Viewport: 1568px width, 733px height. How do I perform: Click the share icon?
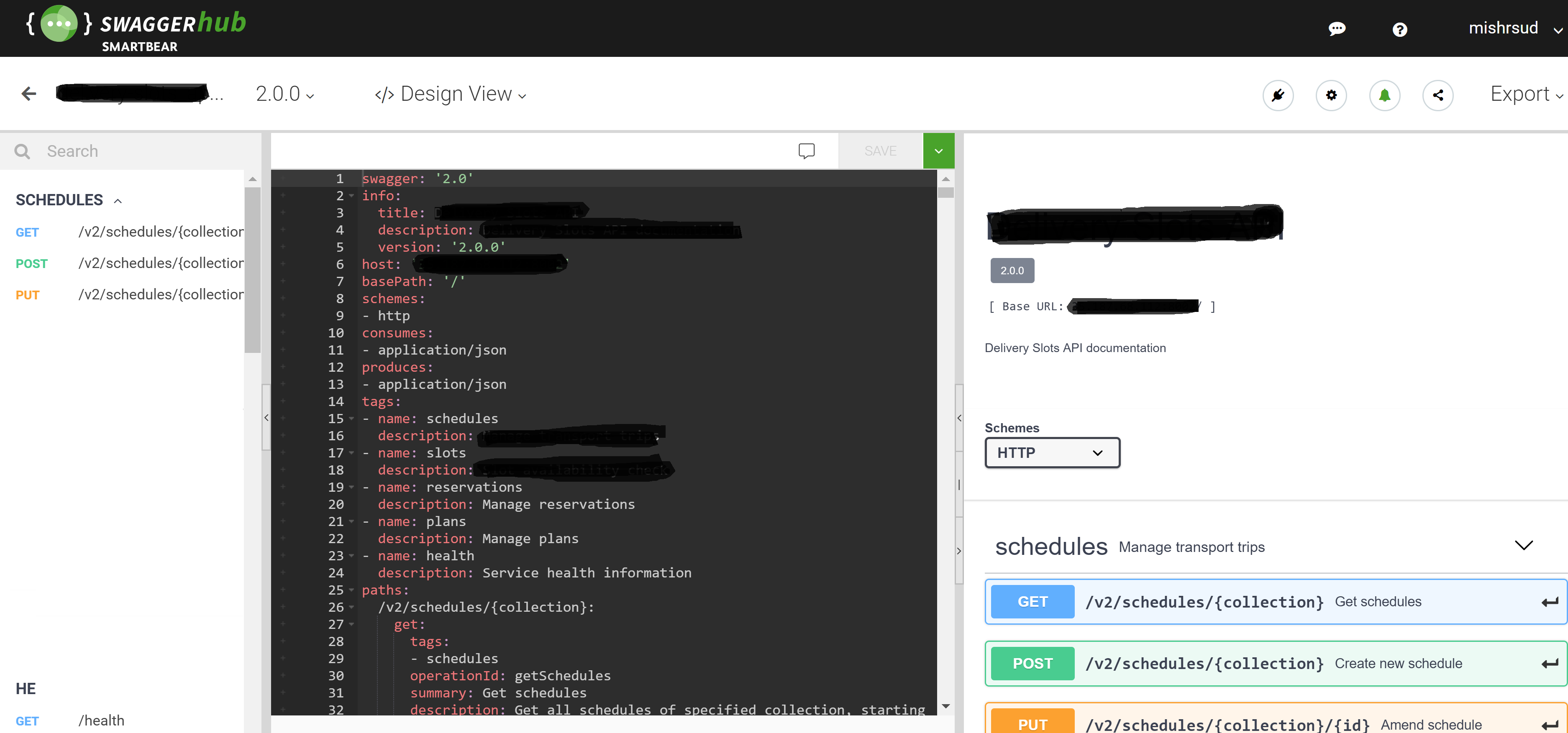tap(1438, 95)
